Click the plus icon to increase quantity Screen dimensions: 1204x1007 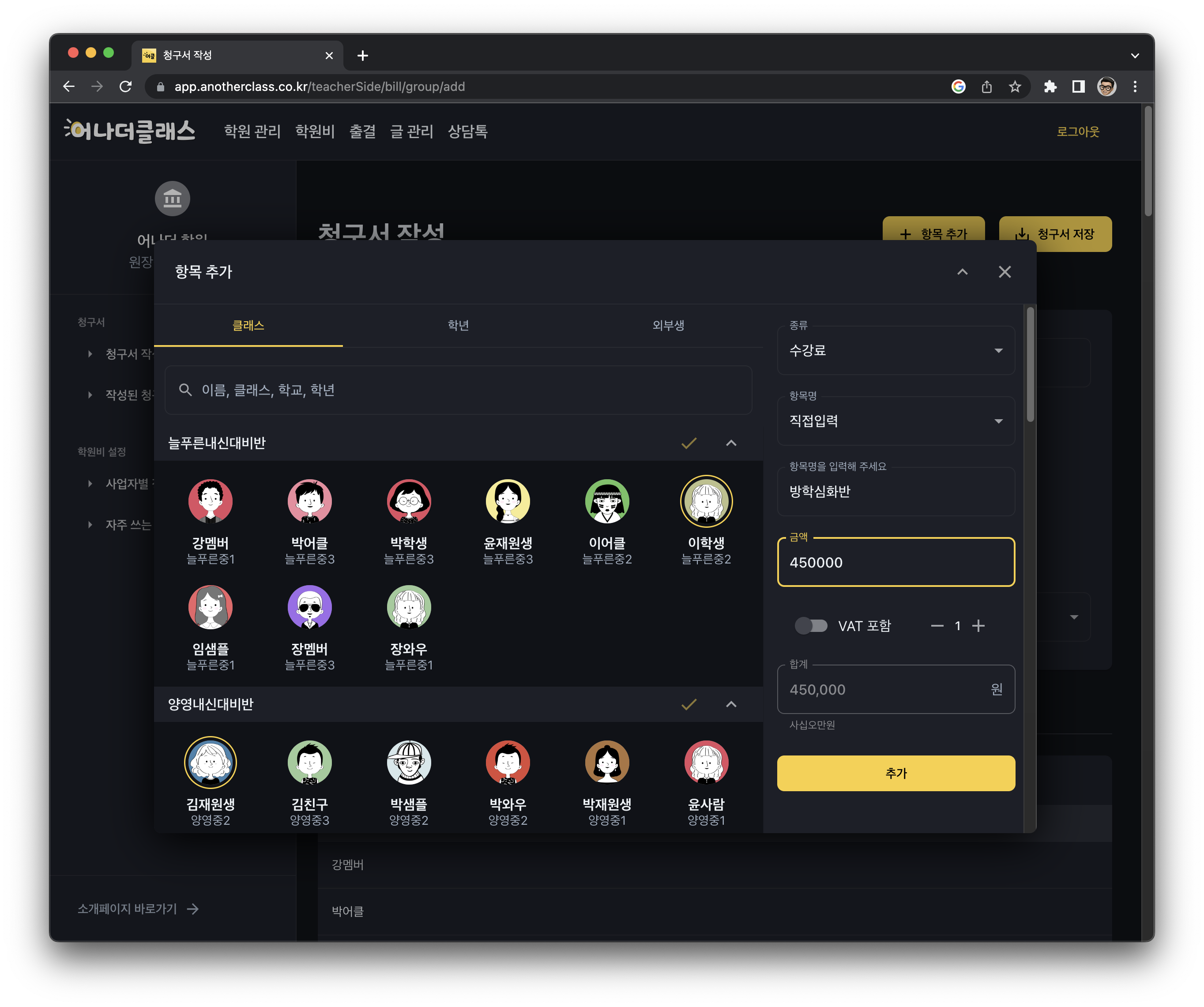click(x=978, y=626)
